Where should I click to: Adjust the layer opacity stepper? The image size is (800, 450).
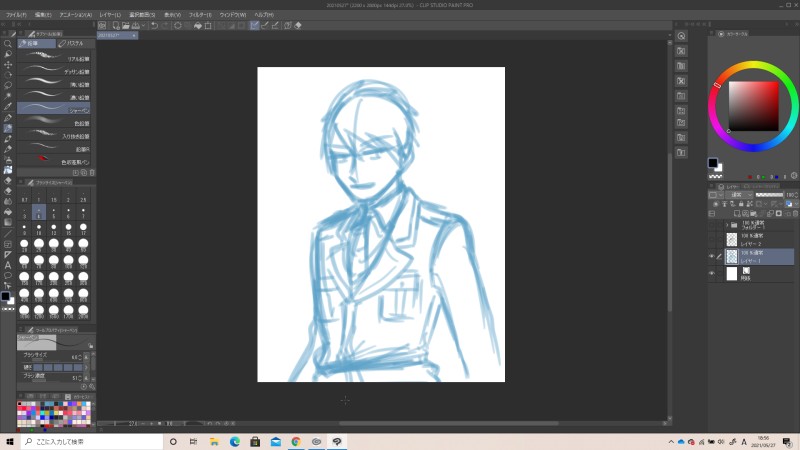tap(796, 195)
